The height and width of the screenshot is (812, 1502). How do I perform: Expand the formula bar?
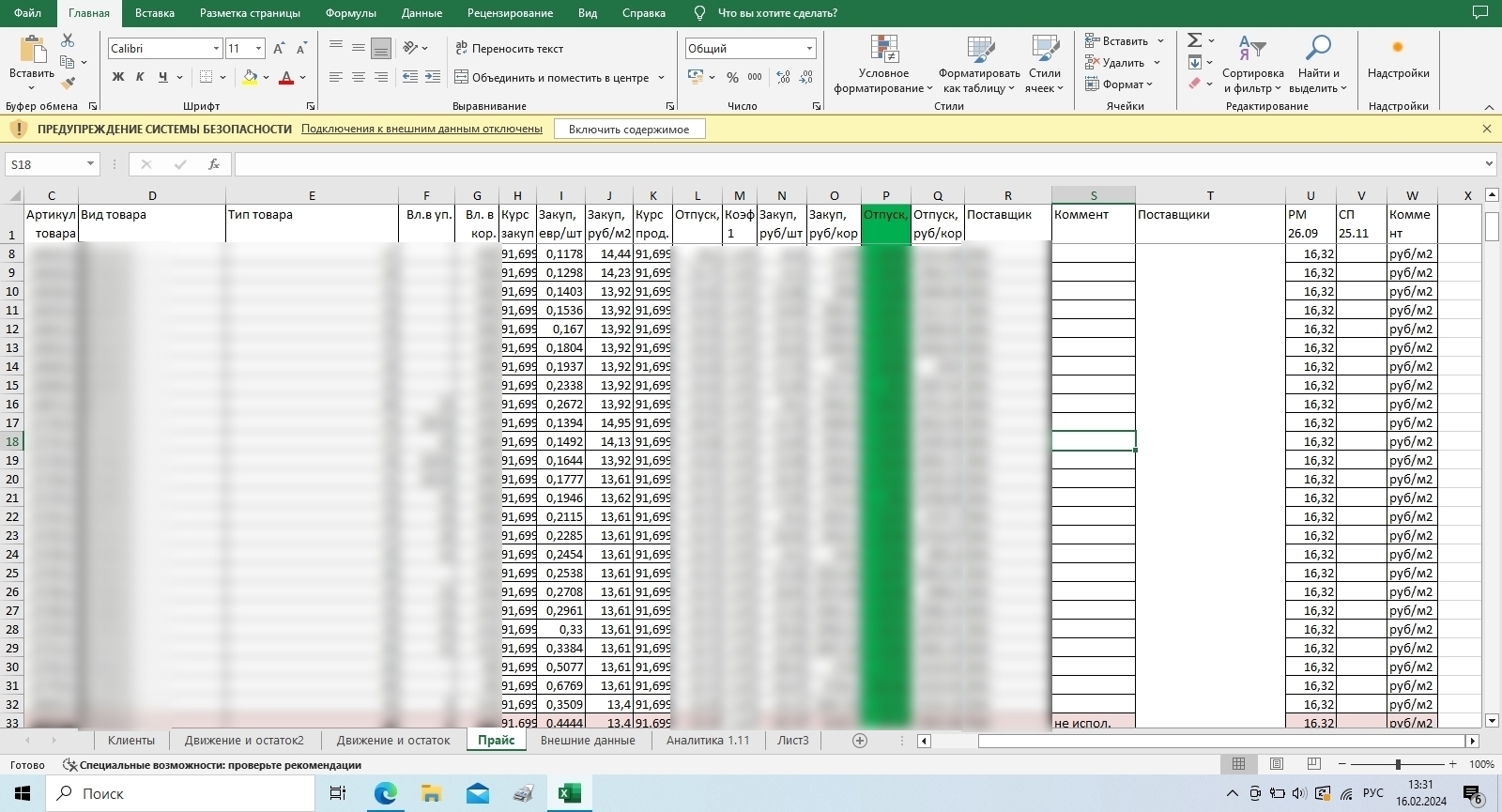tap(1490, 164)
